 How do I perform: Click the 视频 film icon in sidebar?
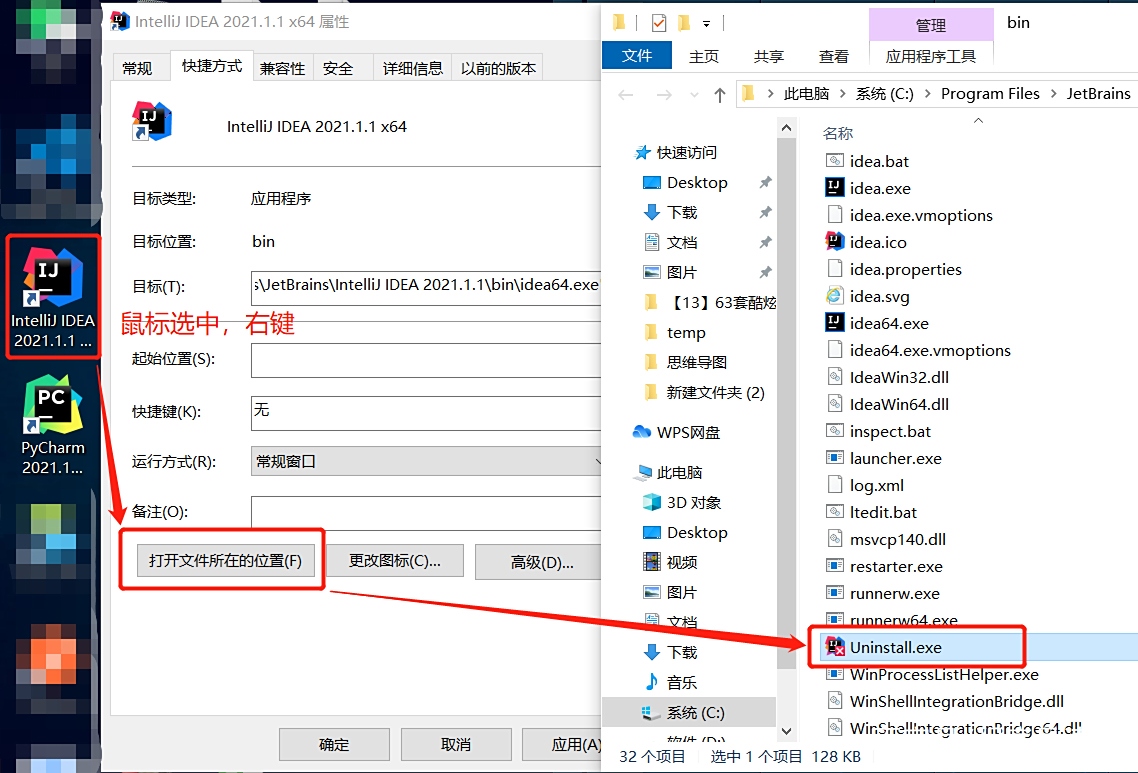pos(652,562)
